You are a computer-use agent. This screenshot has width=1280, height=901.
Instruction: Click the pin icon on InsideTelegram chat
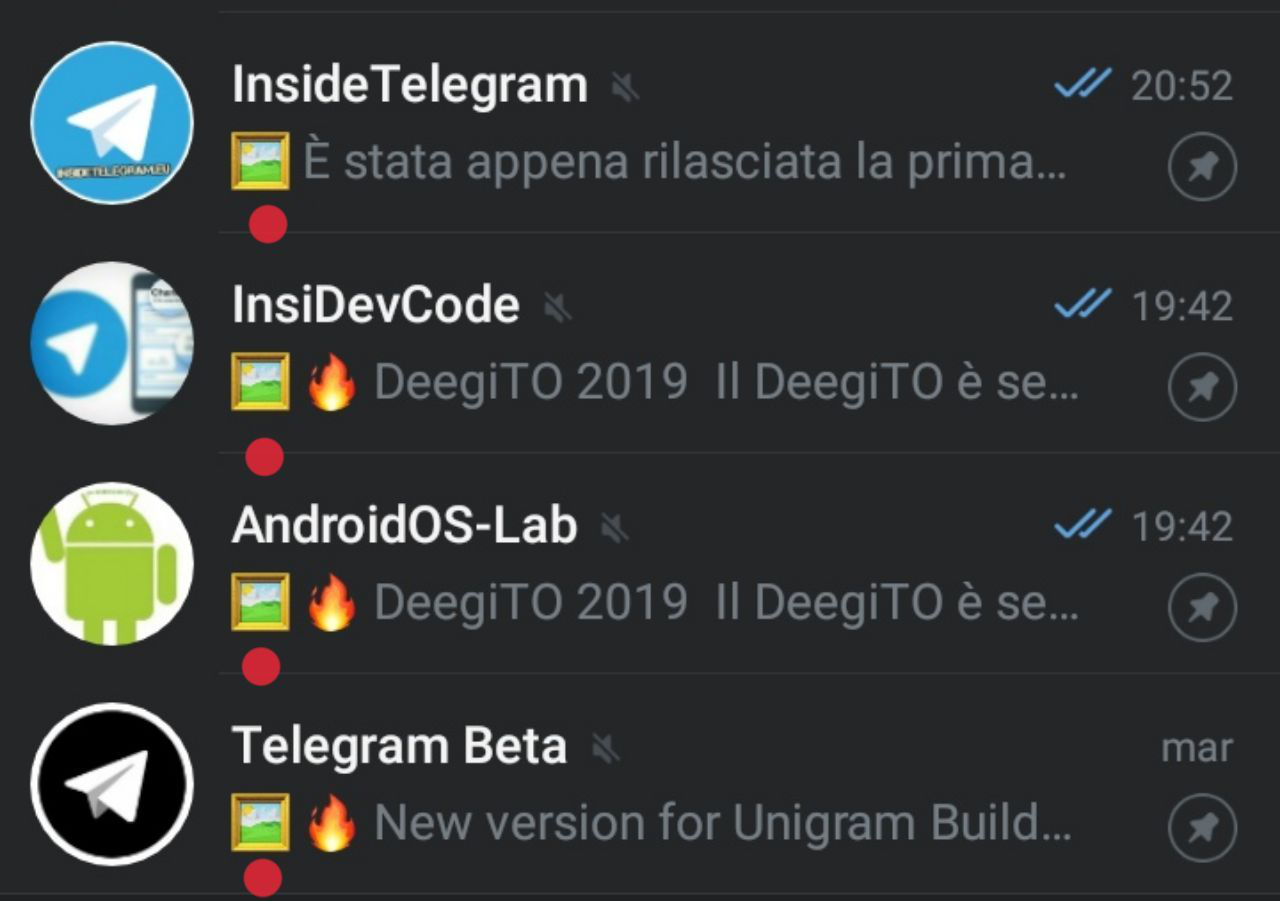(1202, 167)
